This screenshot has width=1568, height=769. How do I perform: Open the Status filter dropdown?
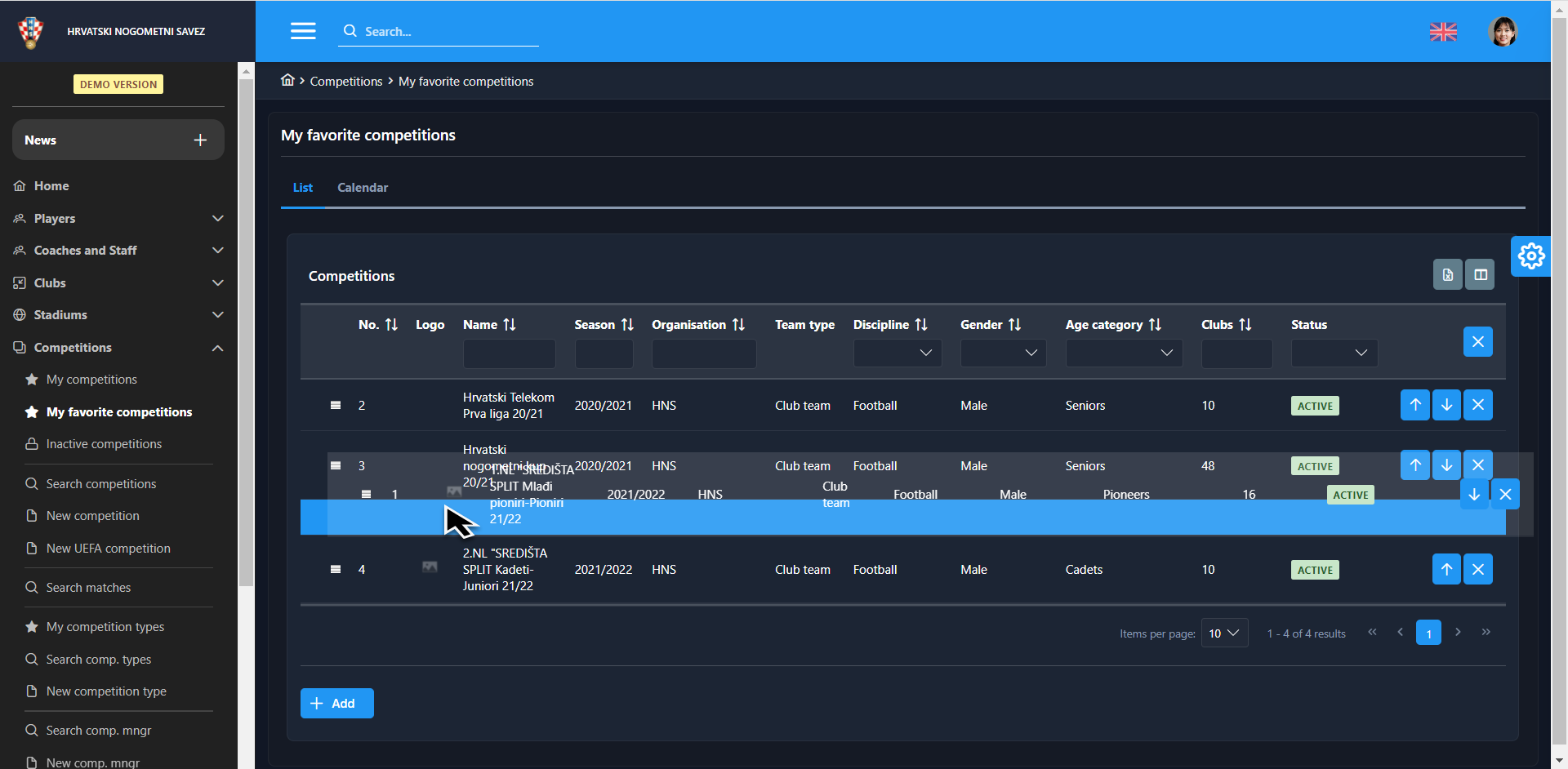coord(1334,353)
